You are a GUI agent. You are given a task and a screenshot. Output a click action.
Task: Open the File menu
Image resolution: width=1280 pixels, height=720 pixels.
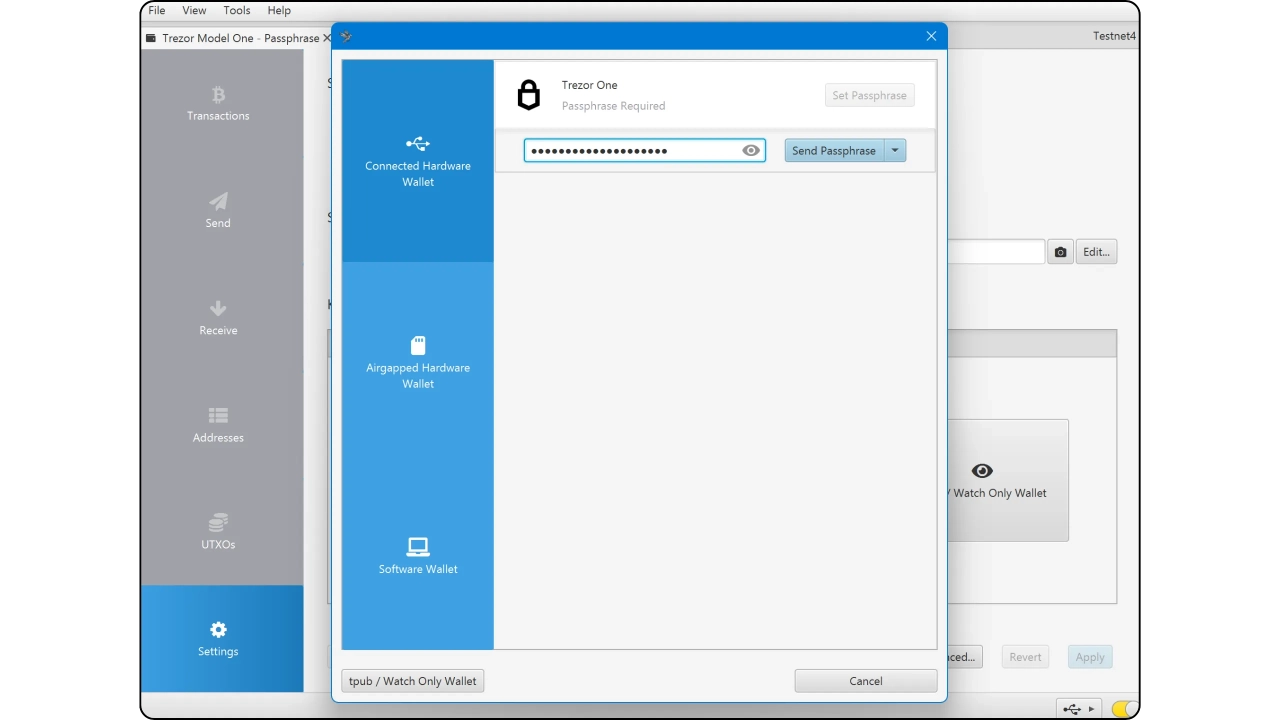[x=157, y=10]
